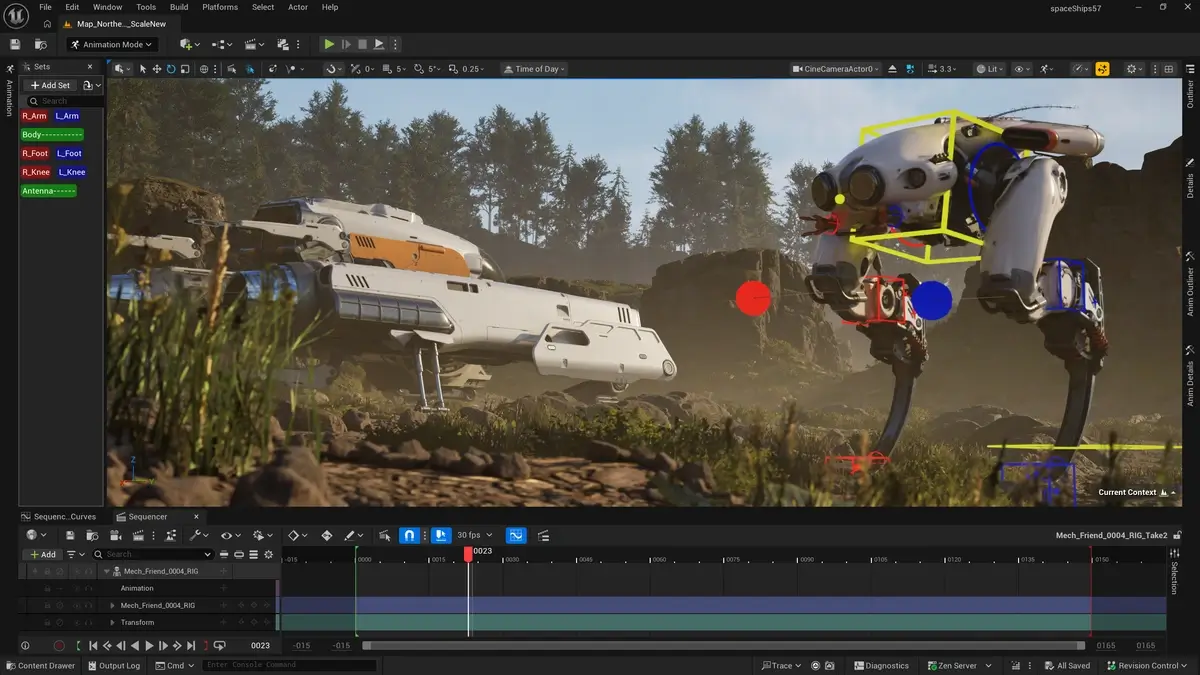Screen dimensions: 1200x675
Task: Switch to the Sequenc...Curves tab
Action: (62, 516)
